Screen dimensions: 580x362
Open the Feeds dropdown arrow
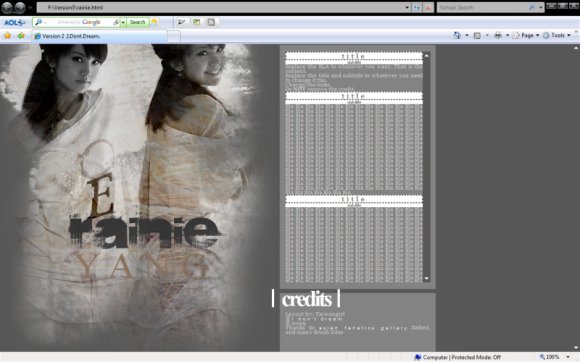(x=487, y=35)
